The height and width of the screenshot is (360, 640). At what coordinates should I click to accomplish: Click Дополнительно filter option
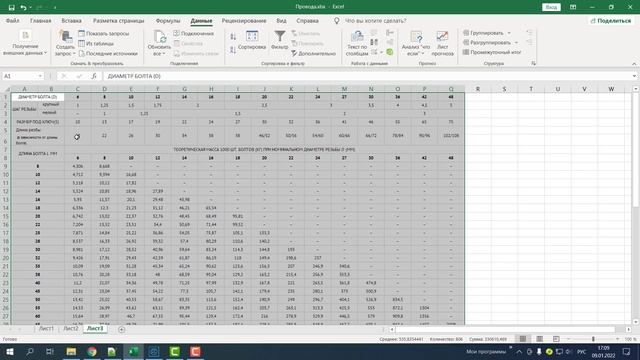point(313,53)
